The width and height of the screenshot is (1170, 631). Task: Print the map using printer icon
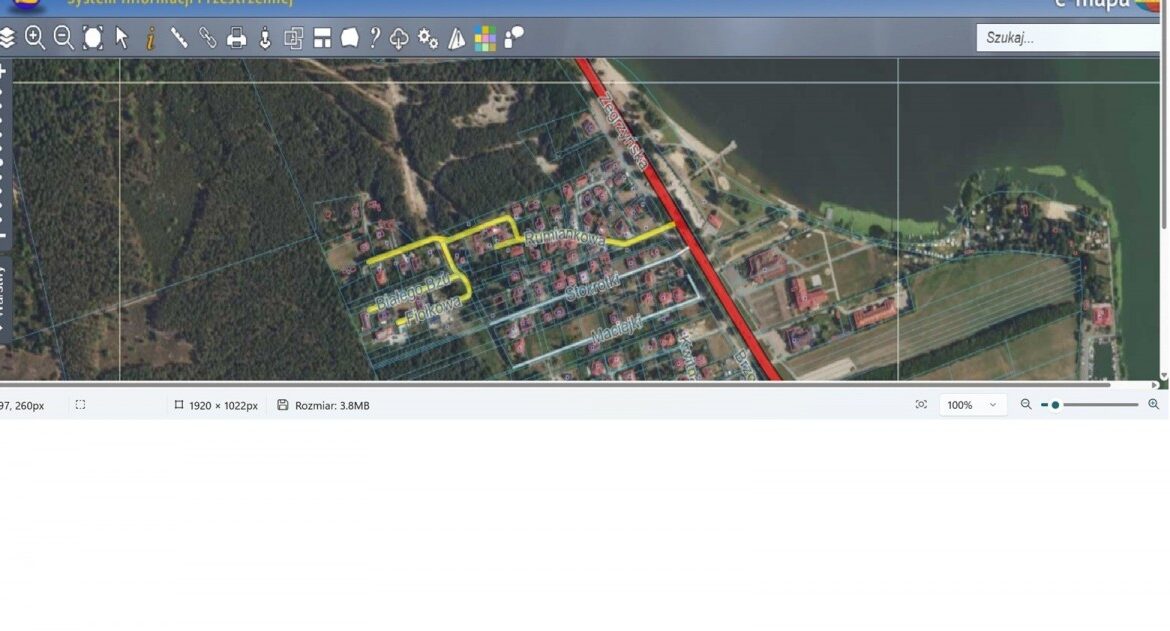click(x=237, y=38)
